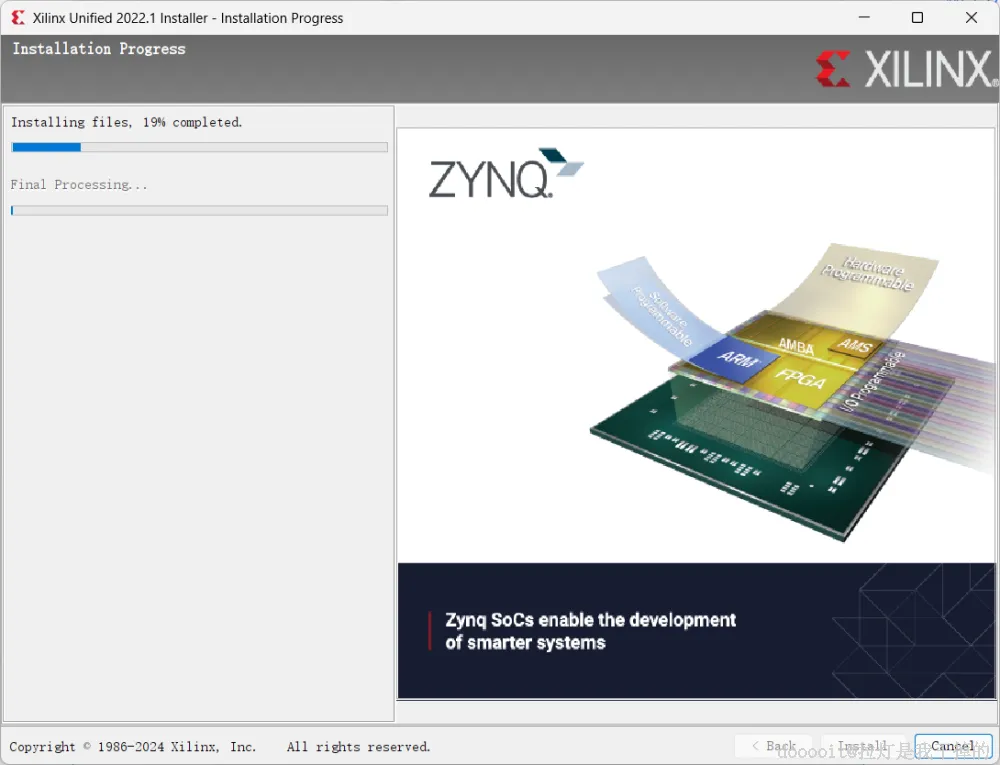This screenshot has height=765, width=1000.
Task: Maximize the installer window
Action: (x=917, y=17)
